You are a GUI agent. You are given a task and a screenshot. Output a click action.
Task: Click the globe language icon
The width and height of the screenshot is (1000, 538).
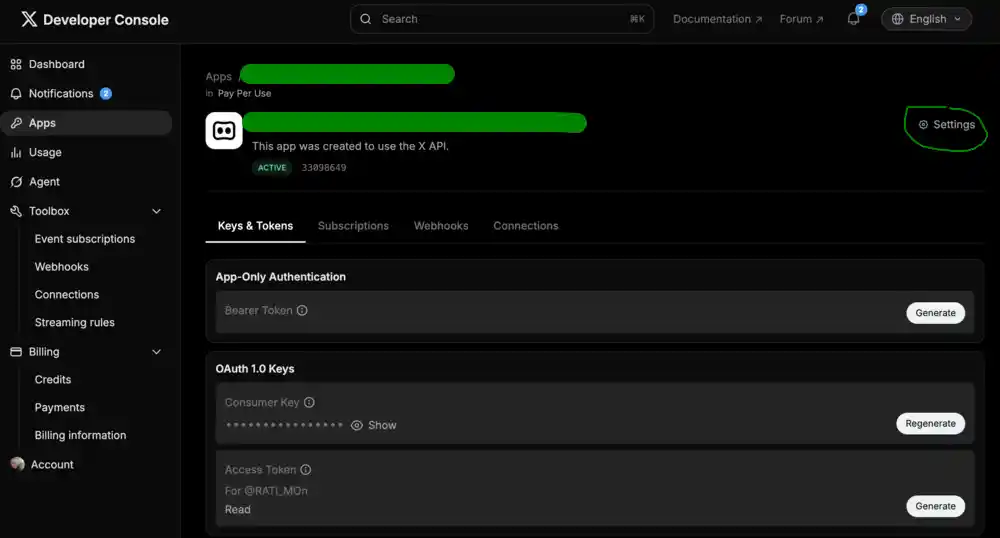(897, 19)
